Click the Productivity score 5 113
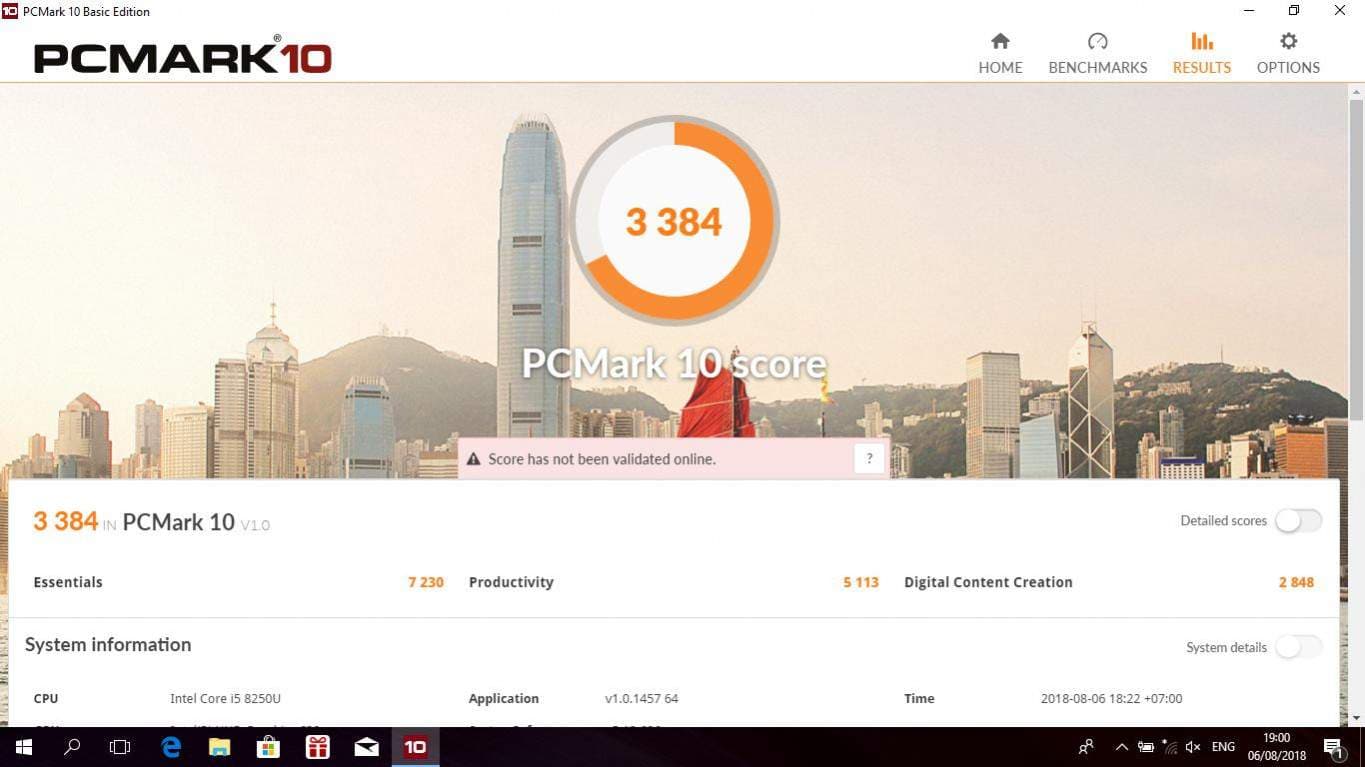Image resolution: width=1365 pixels, height=767 pixels. (x=861, y=582)
